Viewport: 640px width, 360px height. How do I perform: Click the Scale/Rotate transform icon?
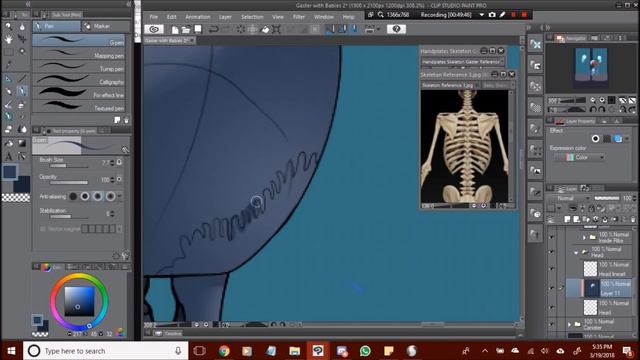tap(276, 29)
